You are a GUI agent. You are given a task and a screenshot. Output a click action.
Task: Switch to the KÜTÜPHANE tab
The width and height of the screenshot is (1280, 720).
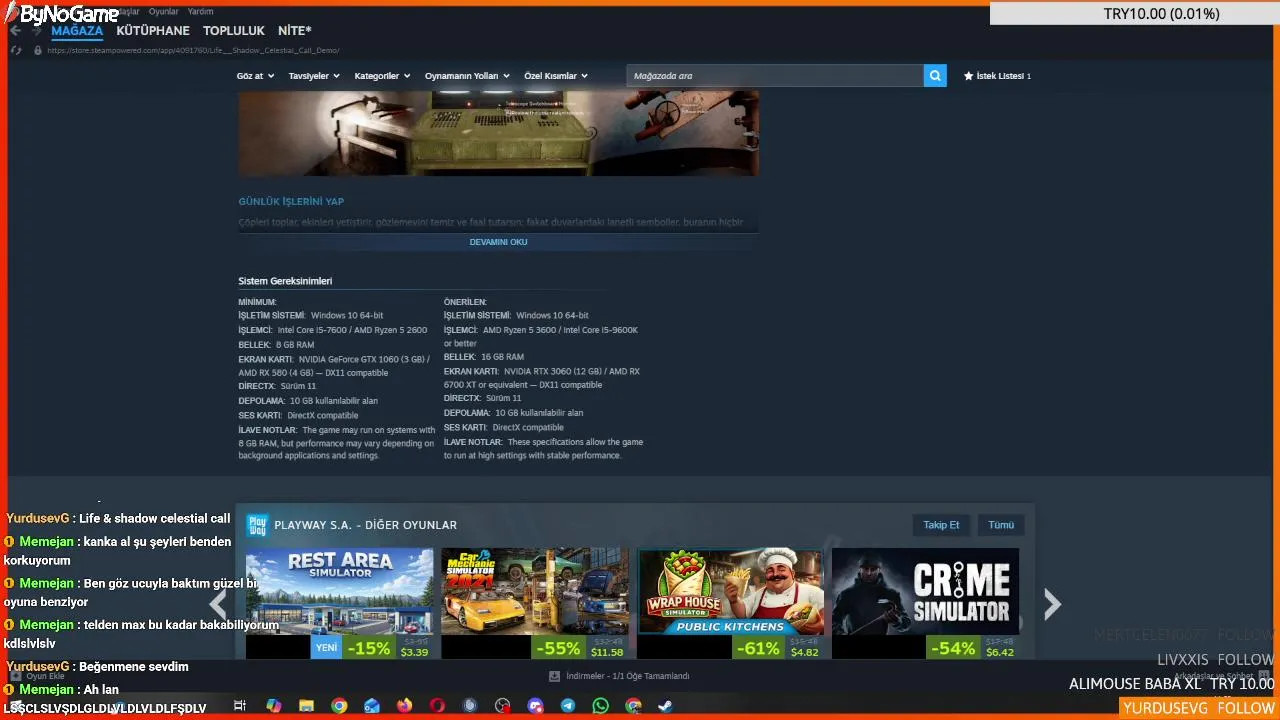pyautogui.click(x=153, y=31)
